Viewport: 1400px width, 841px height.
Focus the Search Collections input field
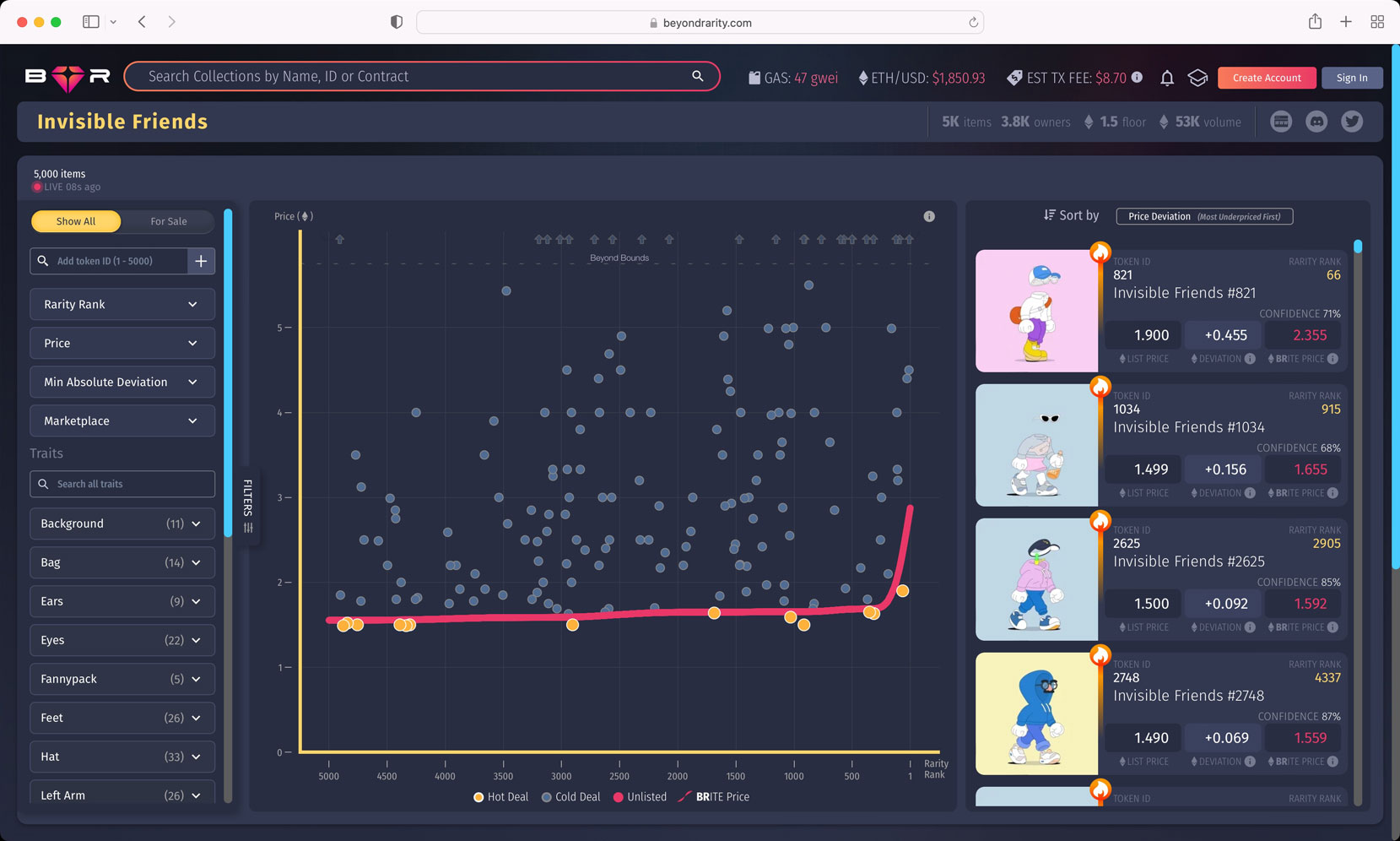tap(421, 76)
